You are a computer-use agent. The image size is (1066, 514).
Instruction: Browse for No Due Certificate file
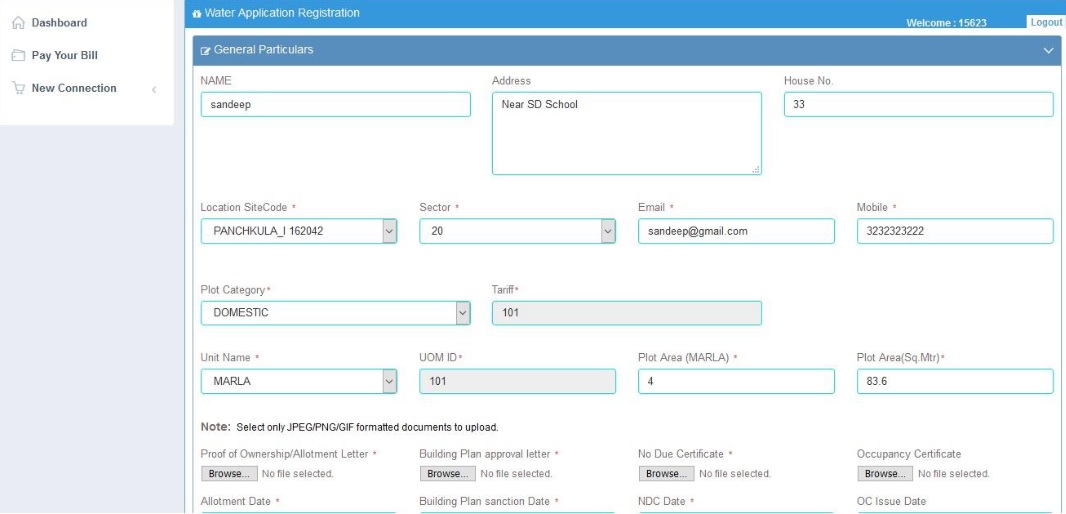[667, 473]
